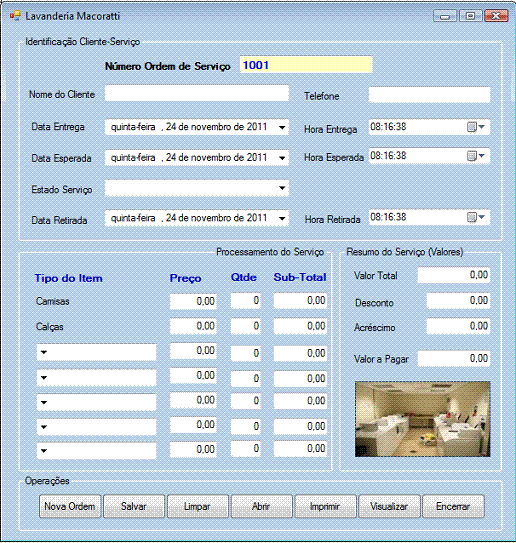
Task: Click the laundry room photo thumbnail
Action: pos(422,419)
